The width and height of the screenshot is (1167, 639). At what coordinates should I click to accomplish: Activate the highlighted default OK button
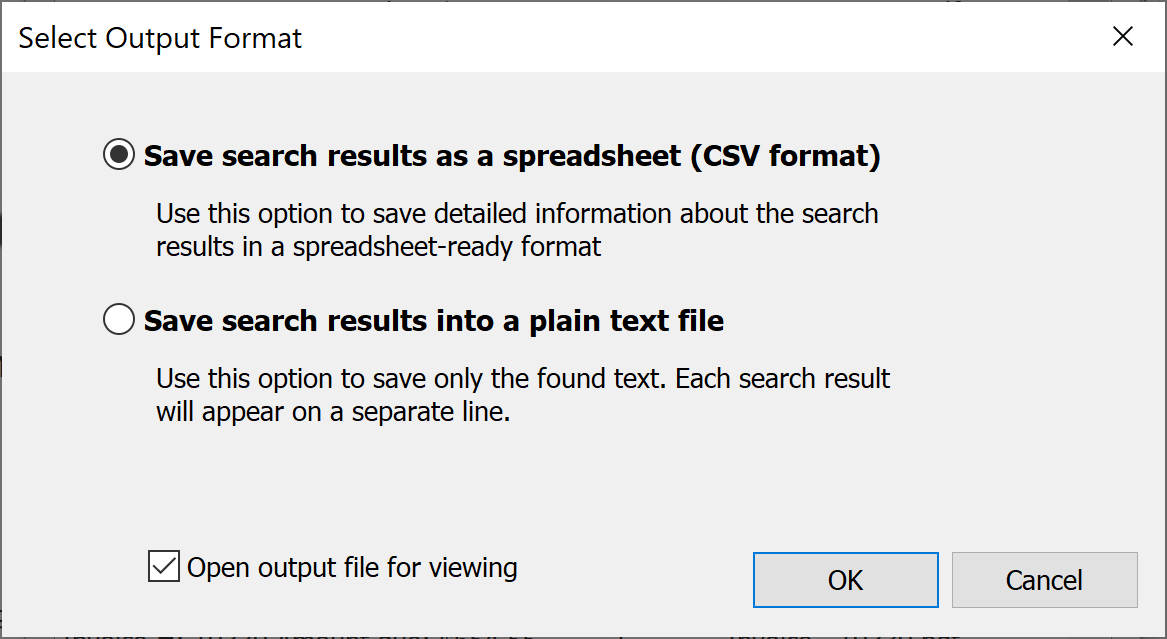845,580
